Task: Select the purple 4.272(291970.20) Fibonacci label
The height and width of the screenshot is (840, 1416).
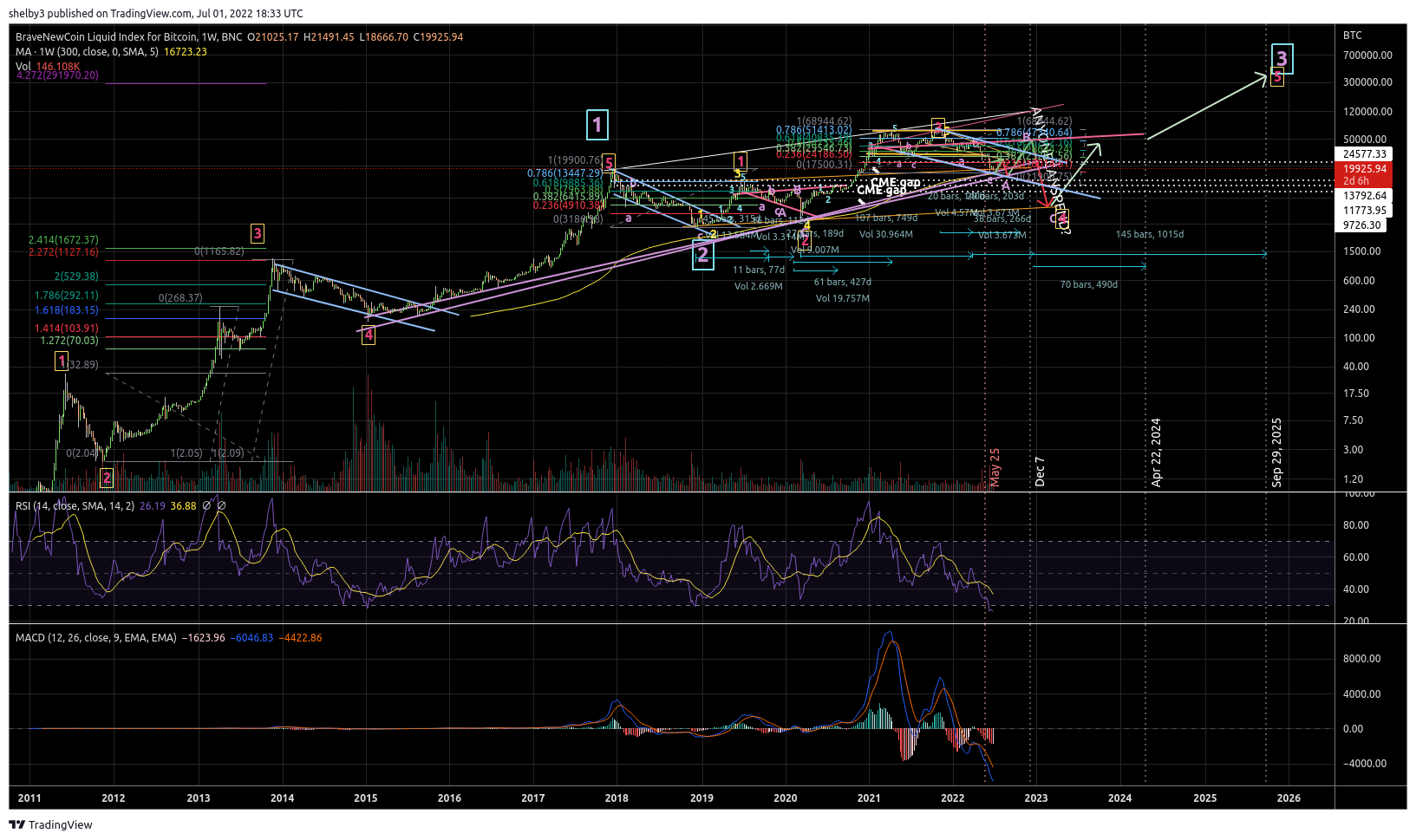Action: [x=57, y=76]
